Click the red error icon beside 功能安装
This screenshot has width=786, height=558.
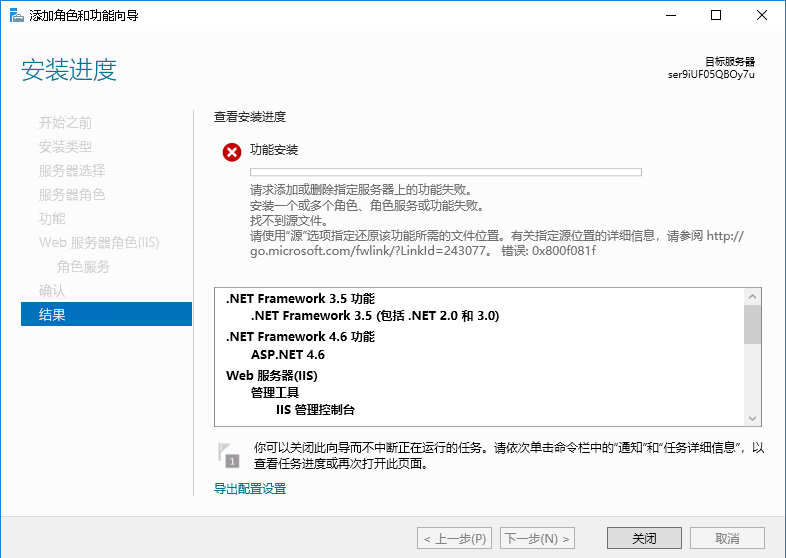[x=232, y=152]
